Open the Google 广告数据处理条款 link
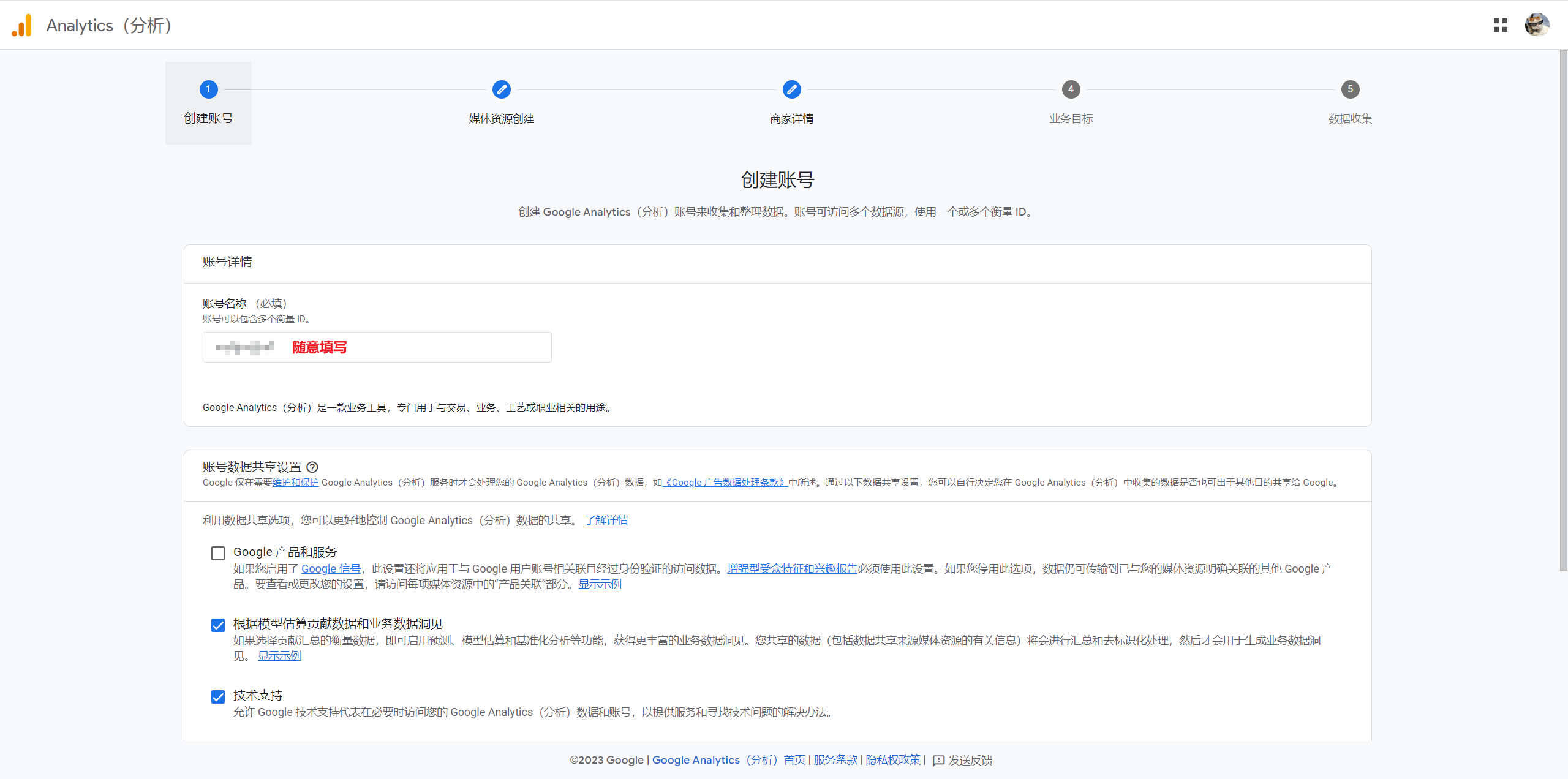 click(x=725, y=483)
